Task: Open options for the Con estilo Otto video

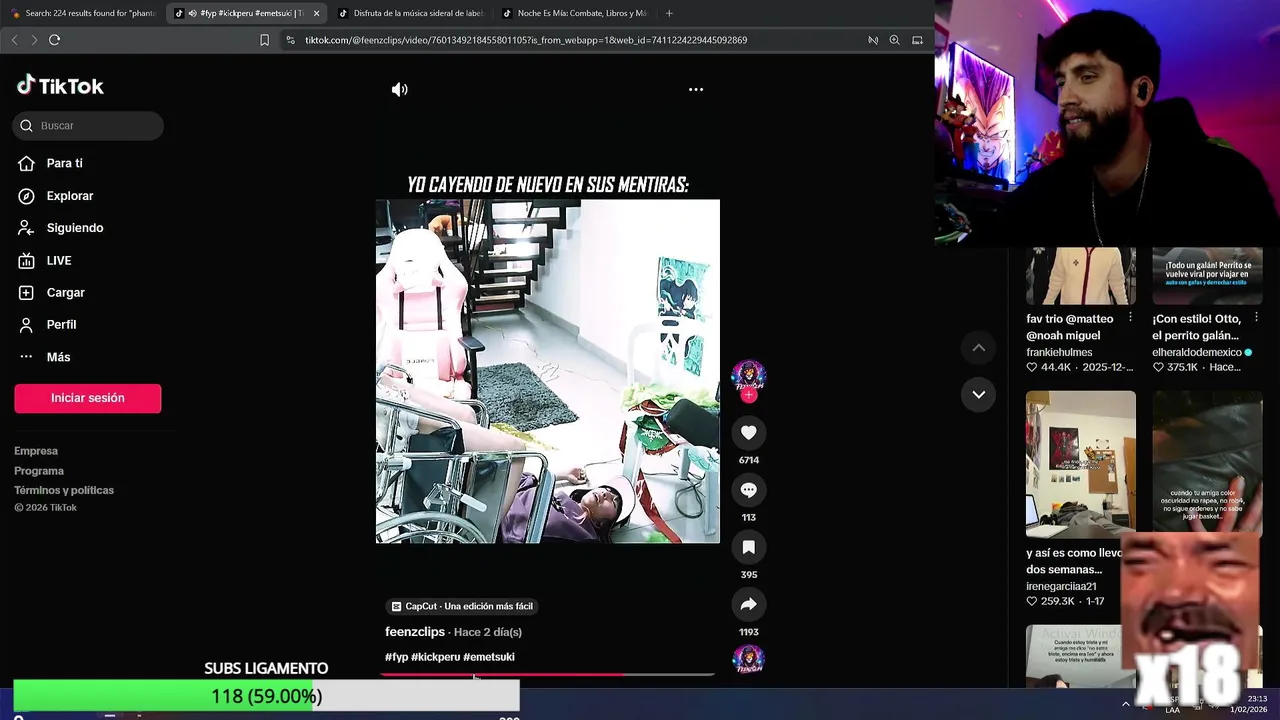Action: point(1256,317)
